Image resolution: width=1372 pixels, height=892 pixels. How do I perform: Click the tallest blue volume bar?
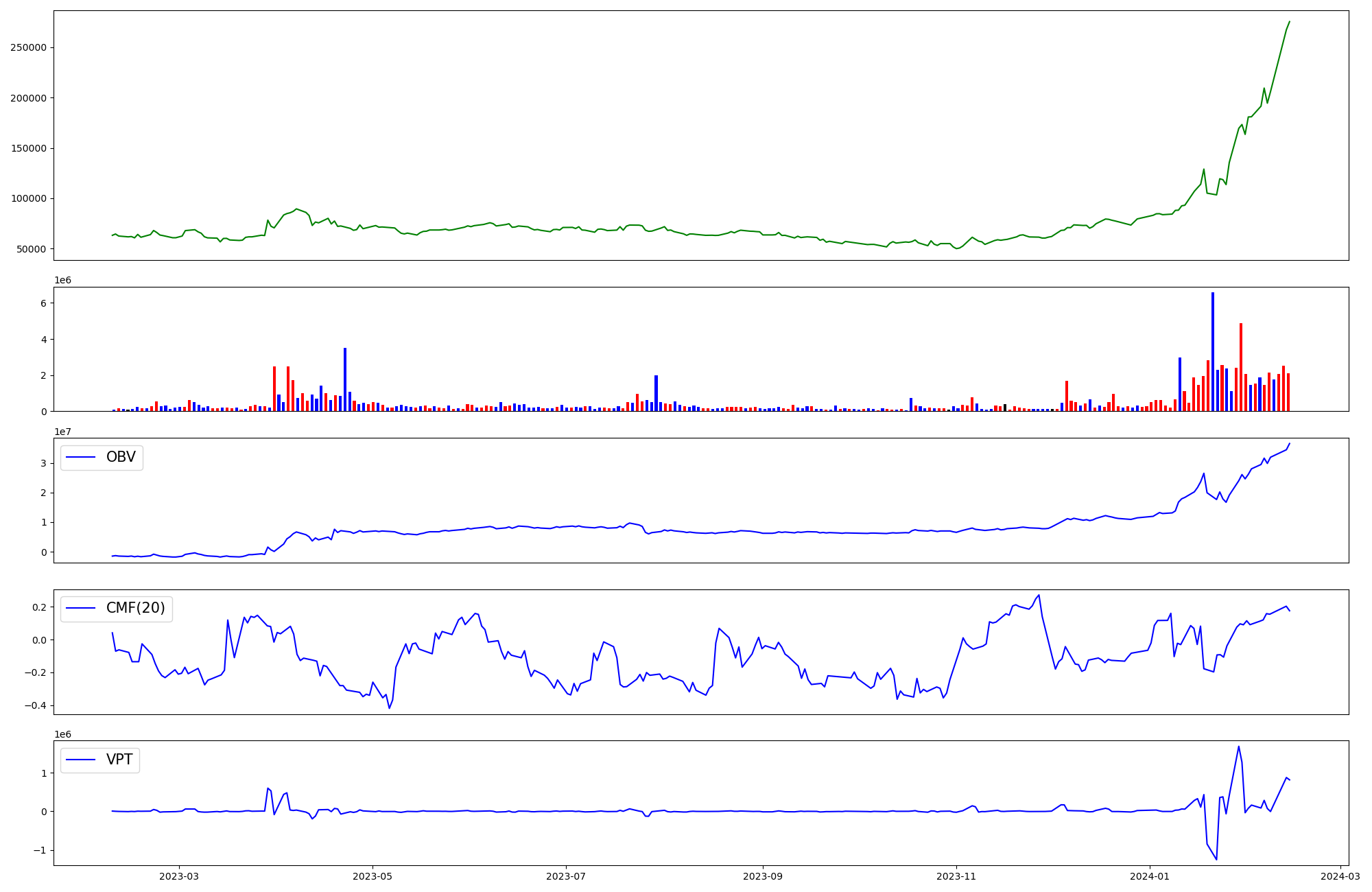point(1212,351)
